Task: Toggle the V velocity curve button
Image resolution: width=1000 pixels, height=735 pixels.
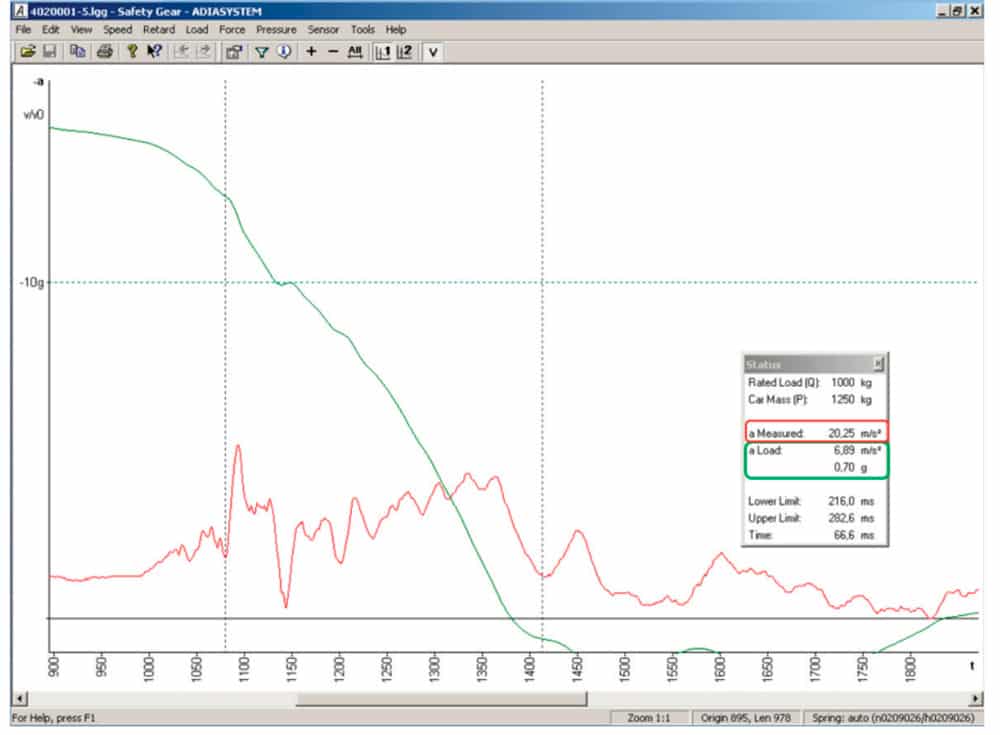Action: click(x=433, y=52)
